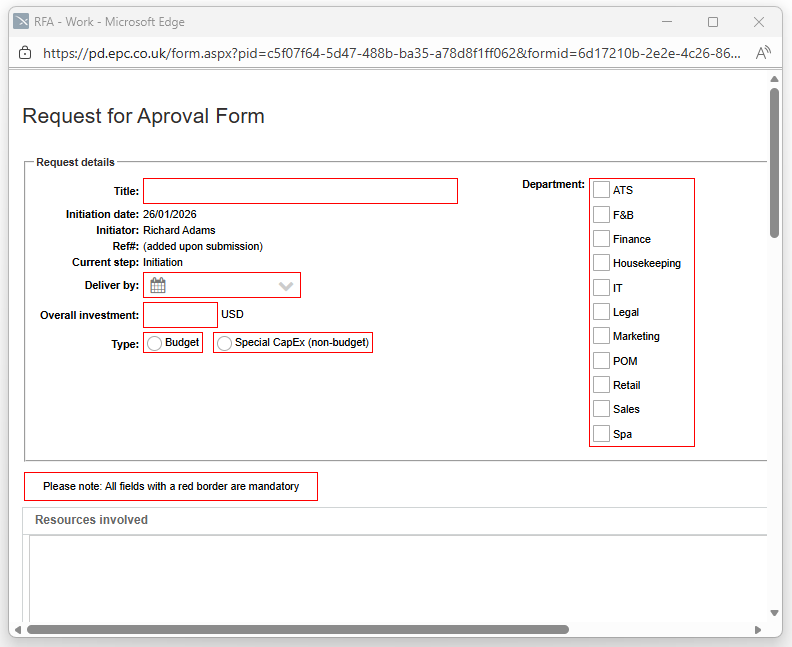Image resolution: width=792 pixels, height=647 pixels.
Task: Click the vertical scrollbar thumb
Action: (x=774, y=160)
